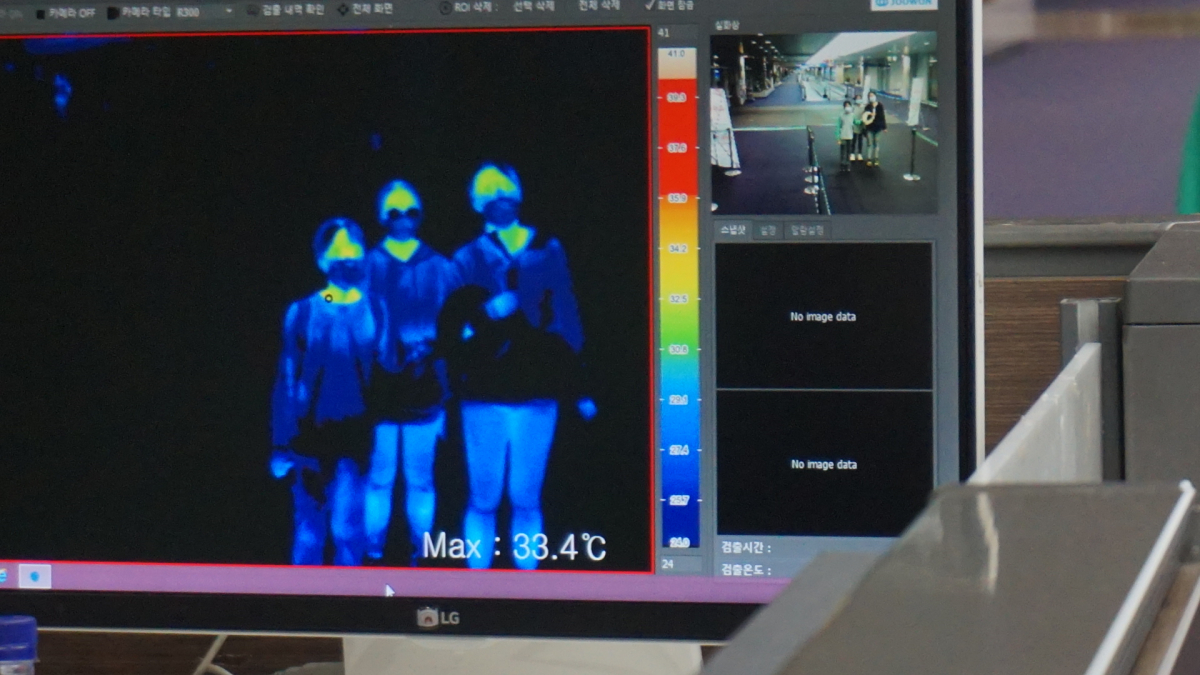Select the 스냅샷 snapshot tab
The height and width of the screenshot is (675, 1200).
click(x=734, y=230)
